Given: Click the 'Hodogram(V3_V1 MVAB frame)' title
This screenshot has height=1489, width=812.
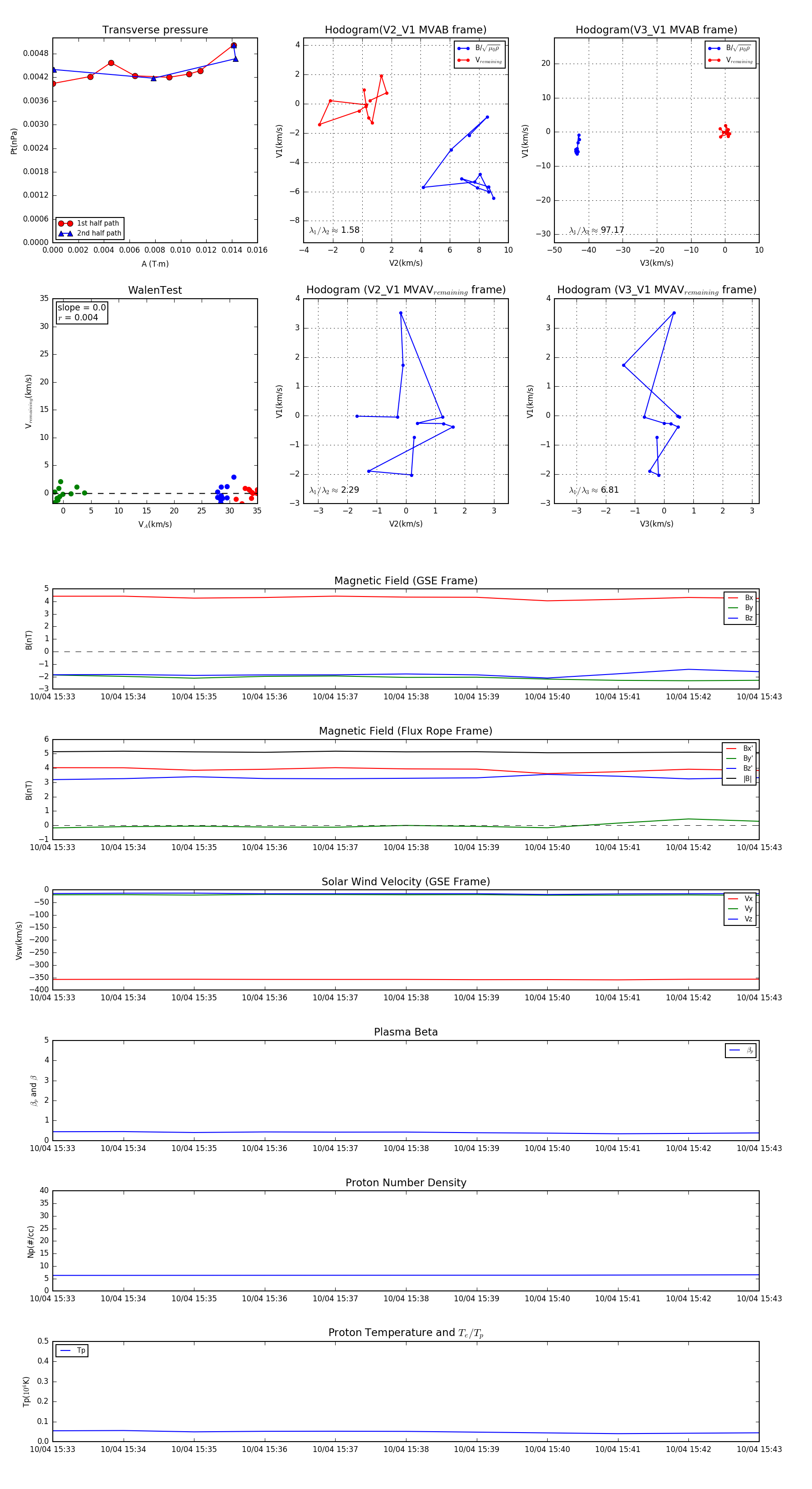Looking at the screenshot, I should (656, 29).
